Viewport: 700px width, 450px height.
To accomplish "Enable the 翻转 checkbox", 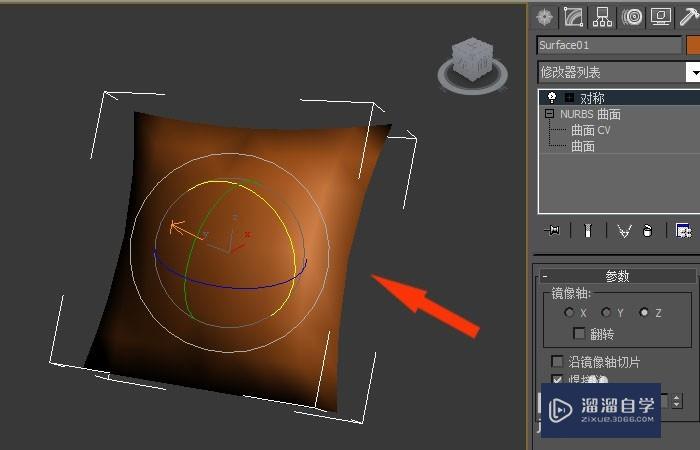I will click(x=579, y=333).
